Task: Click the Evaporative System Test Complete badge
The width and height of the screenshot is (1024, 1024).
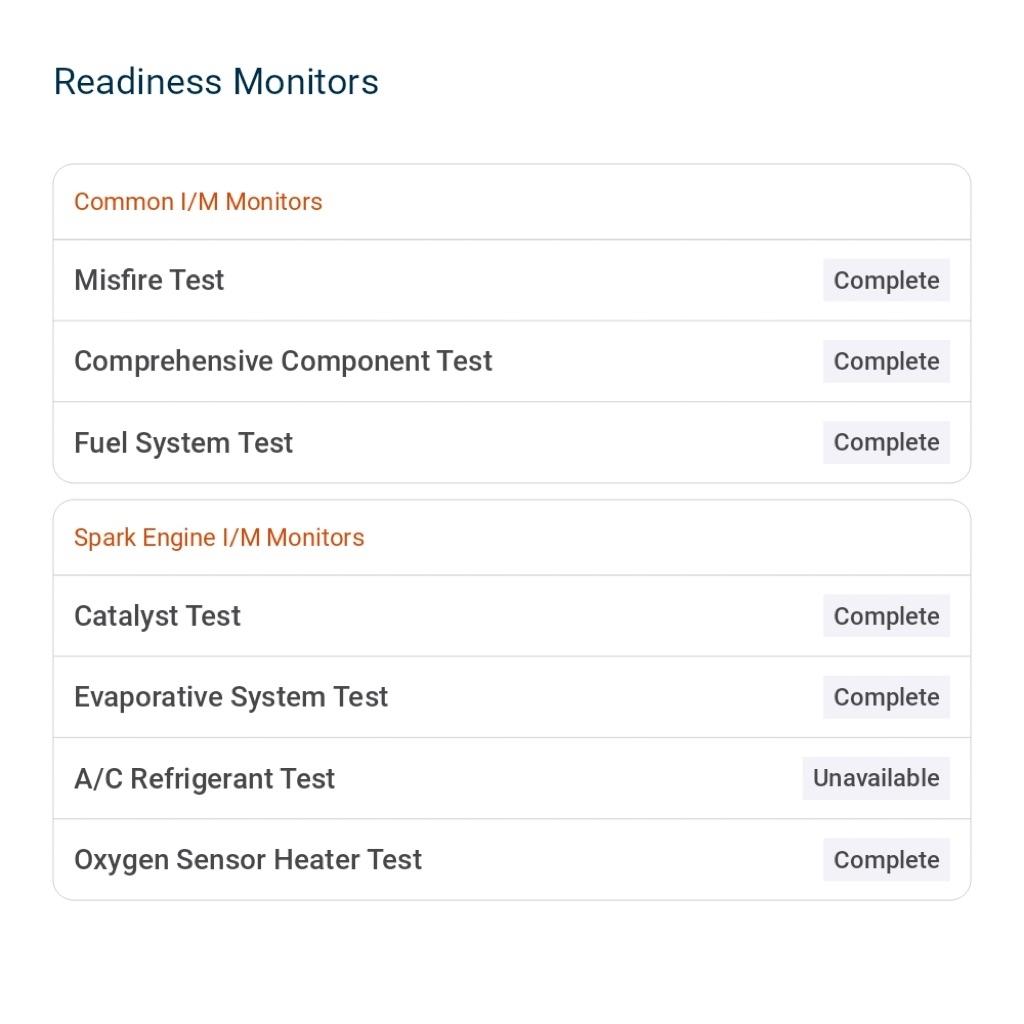Action: point(886,698)
